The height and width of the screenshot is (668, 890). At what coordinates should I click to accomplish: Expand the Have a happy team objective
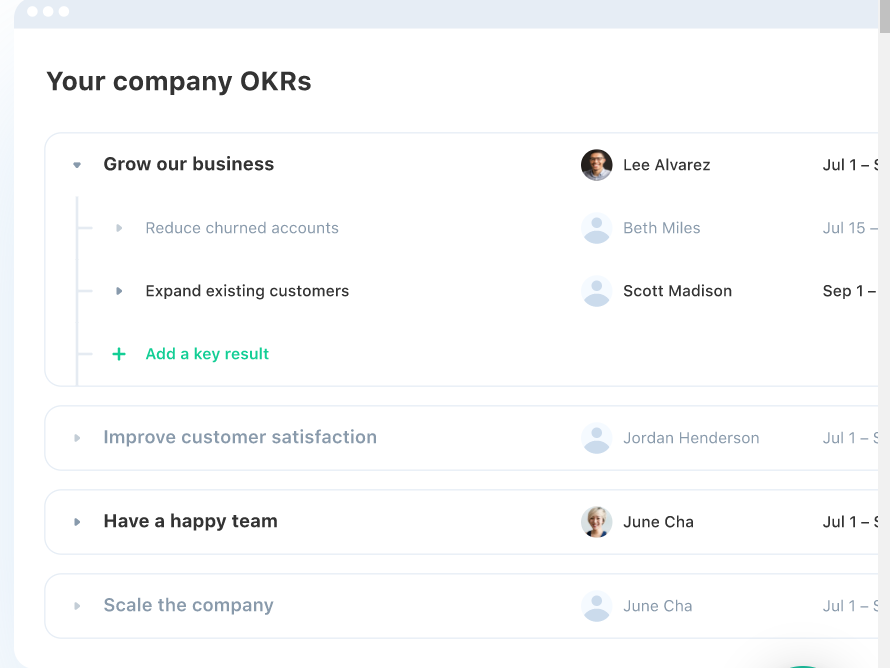pos(77,522)
